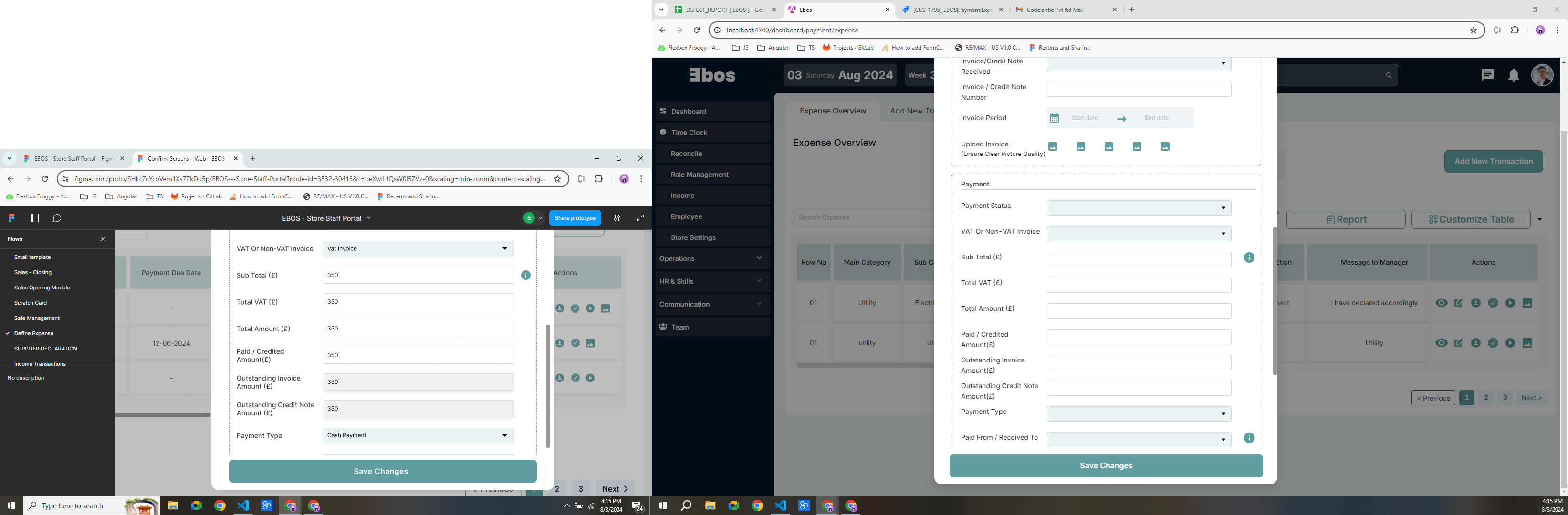This screenshot has width=1568, height=515.
Task: Click Figma fullscreen expand icon
Action: 640,217
